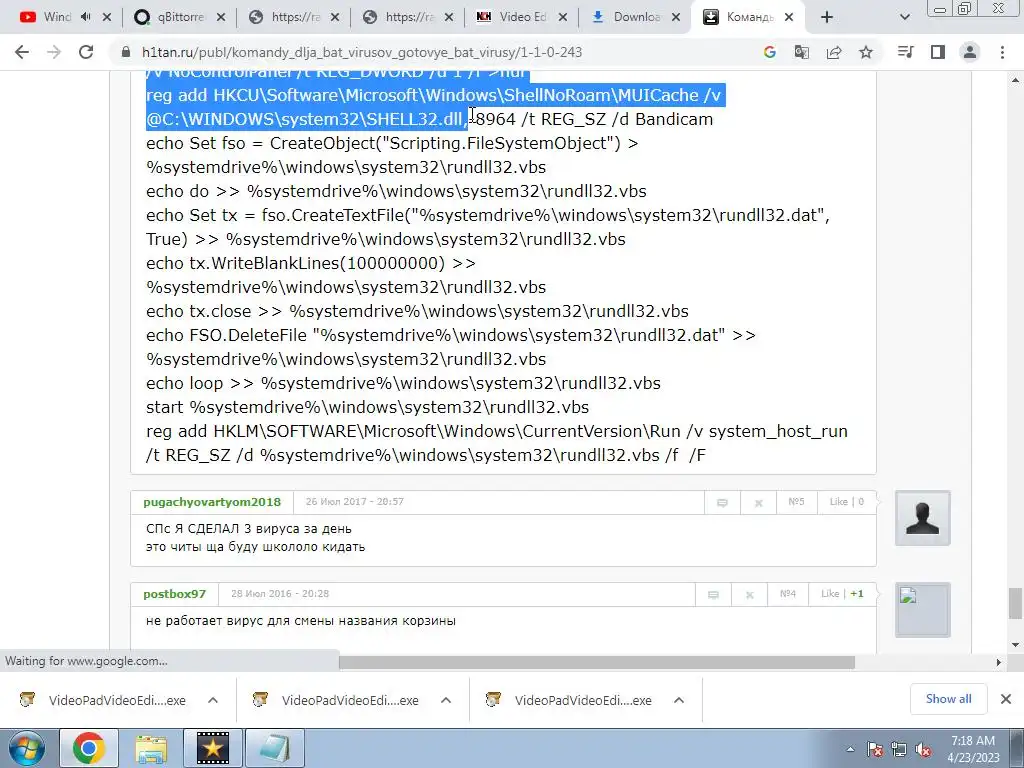Screen dimensions: 1024x768
Task: Reply icon on comment №5
Action: [722, 503]
